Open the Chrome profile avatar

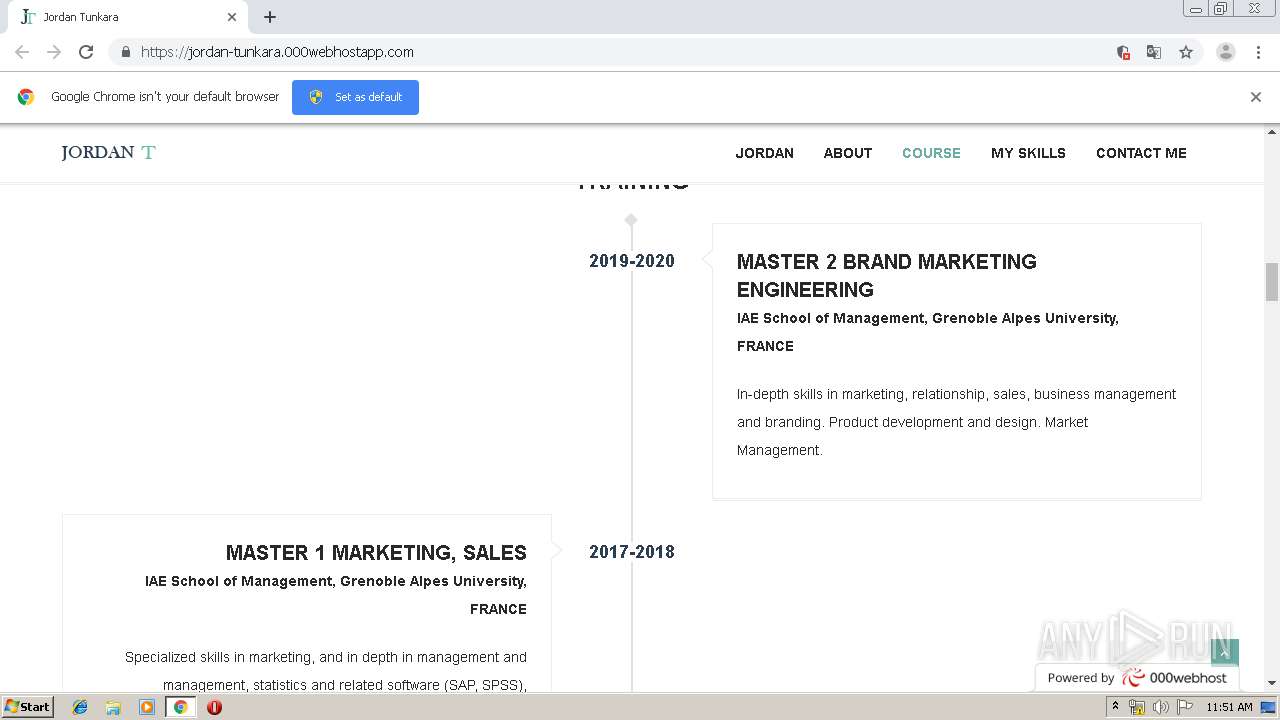(x=1225, y=52)
